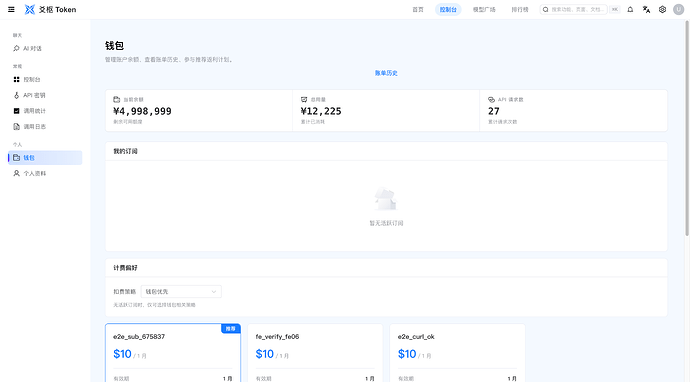Toggle the hamburger sidebar menu icon
This screenshot has width=690, height=382.
11,9
